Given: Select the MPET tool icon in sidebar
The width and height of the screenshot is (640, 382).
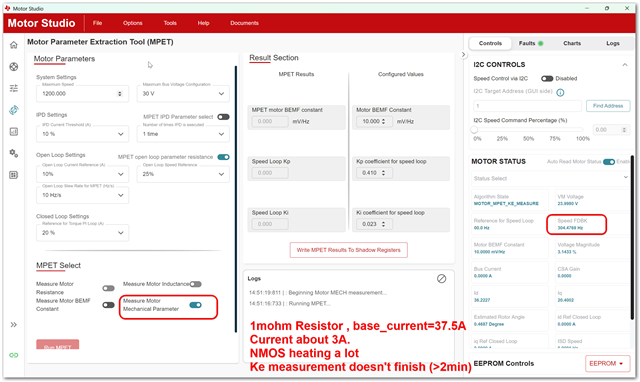Looking at the screenshot, I should point(13,110).
